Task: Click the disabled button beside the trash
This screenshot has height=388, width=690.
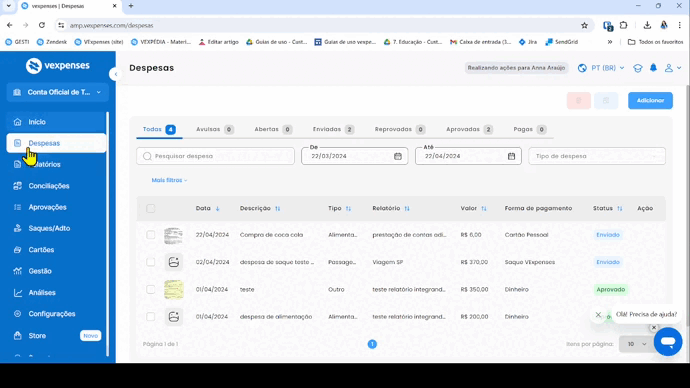Action: pos(606,101)
